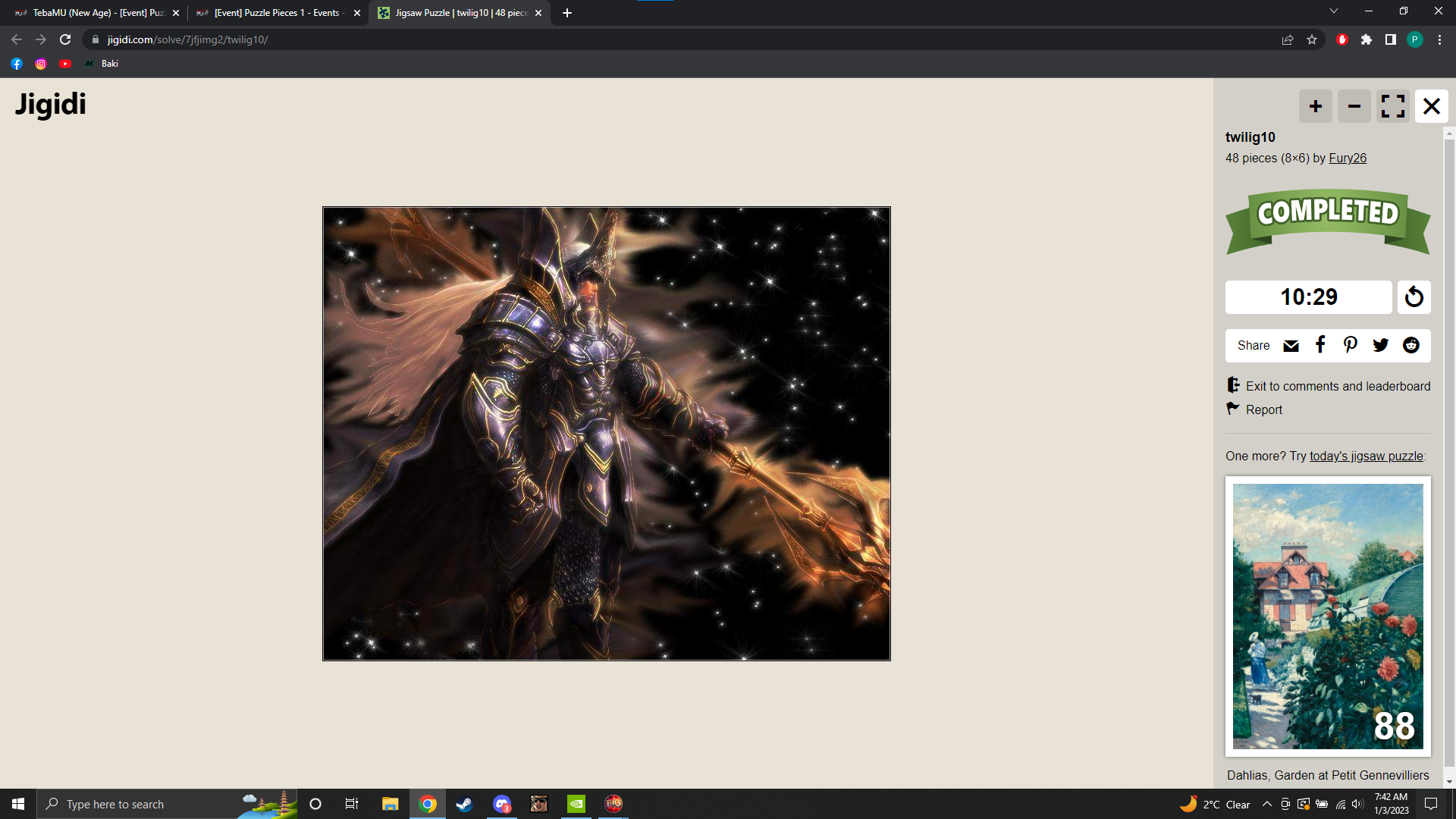Screen dimensions: 1456x819
Task: Open Discord from taskbar
Action: click(502, 804)
